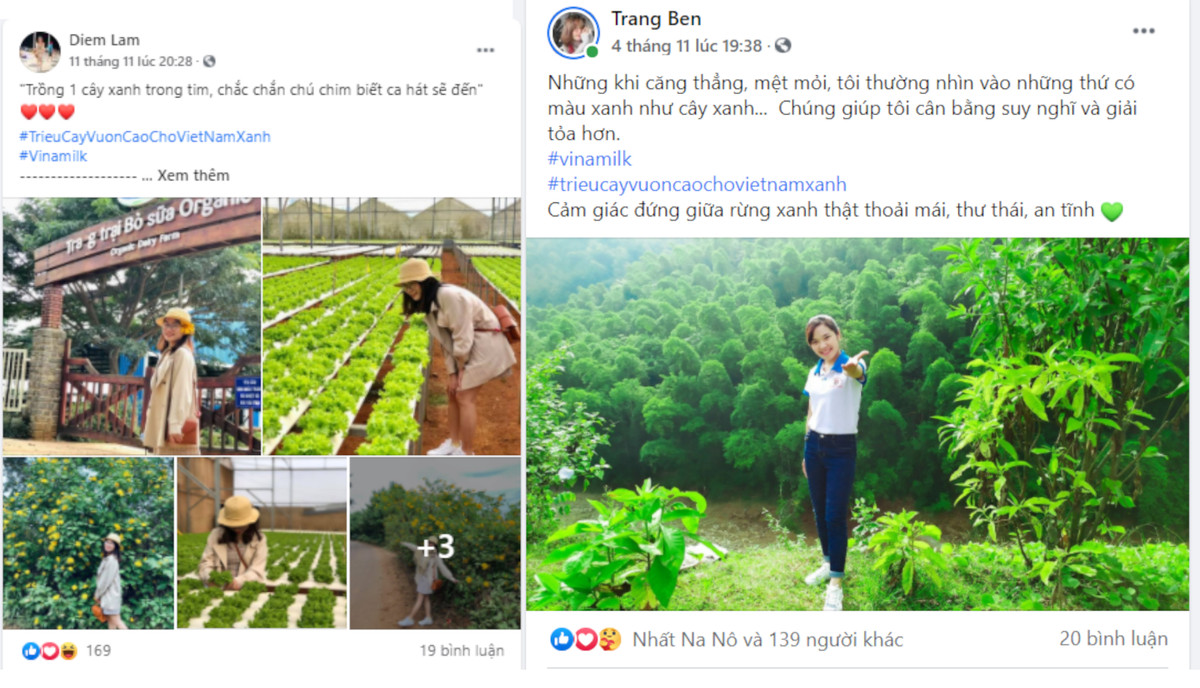Open the three-dot menu on Diem Lam's post
Viewport: 1200px width, 688px height.
(487, 49)
